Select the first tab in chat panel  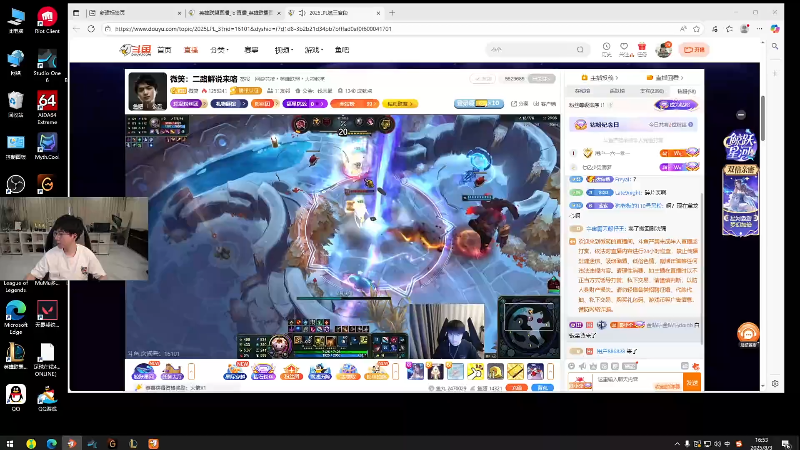click(x=582, y=91)
